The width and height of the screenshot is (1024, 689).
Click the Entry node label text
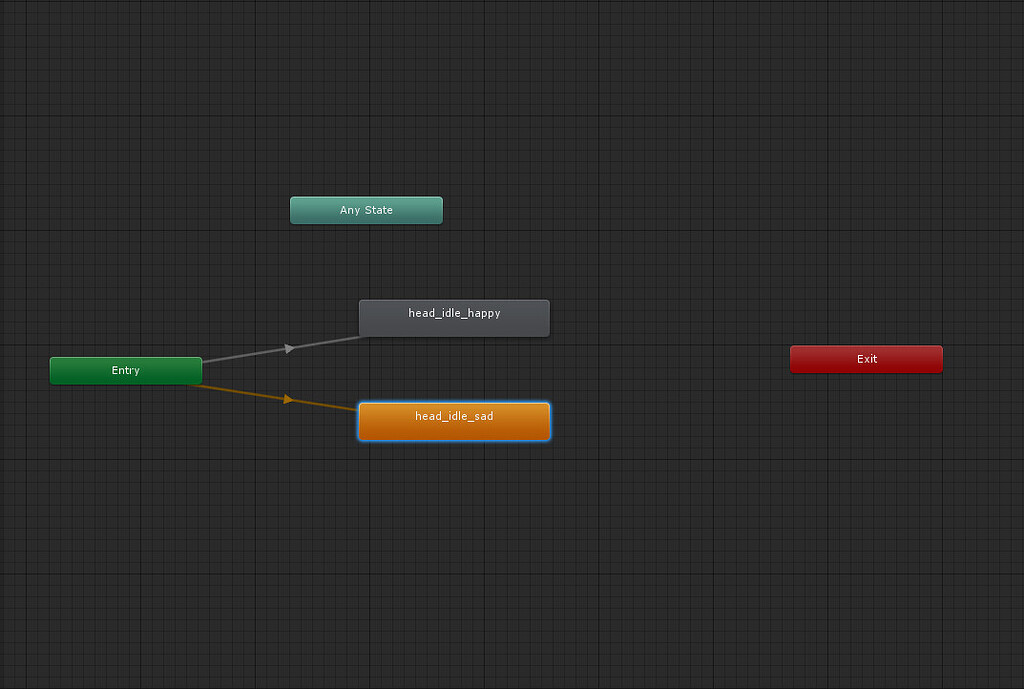(125, 370)
